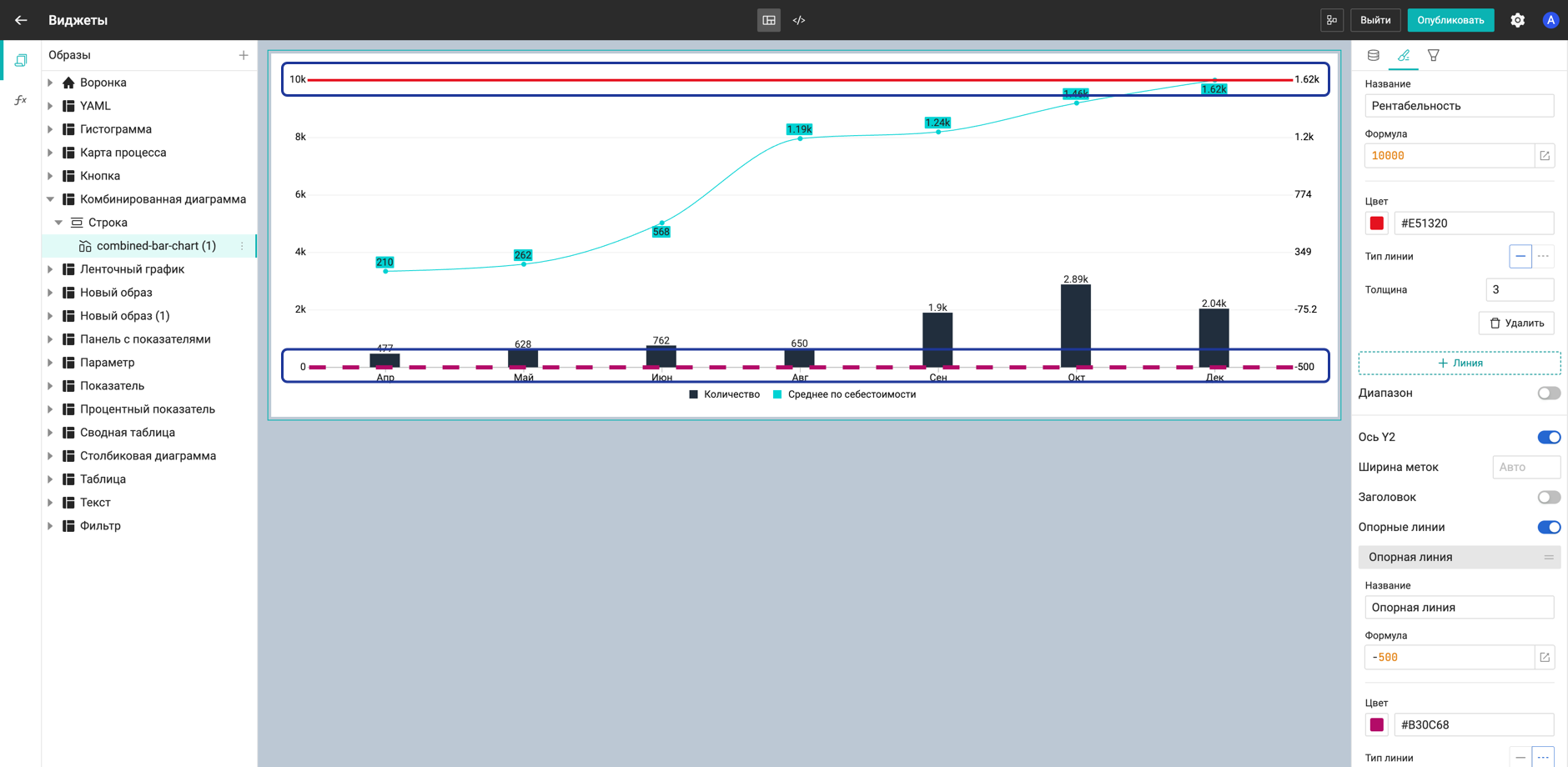Click the back arrow next to Виджеты
Screen dimensions: 1568x767
click(x=21, y=20)
